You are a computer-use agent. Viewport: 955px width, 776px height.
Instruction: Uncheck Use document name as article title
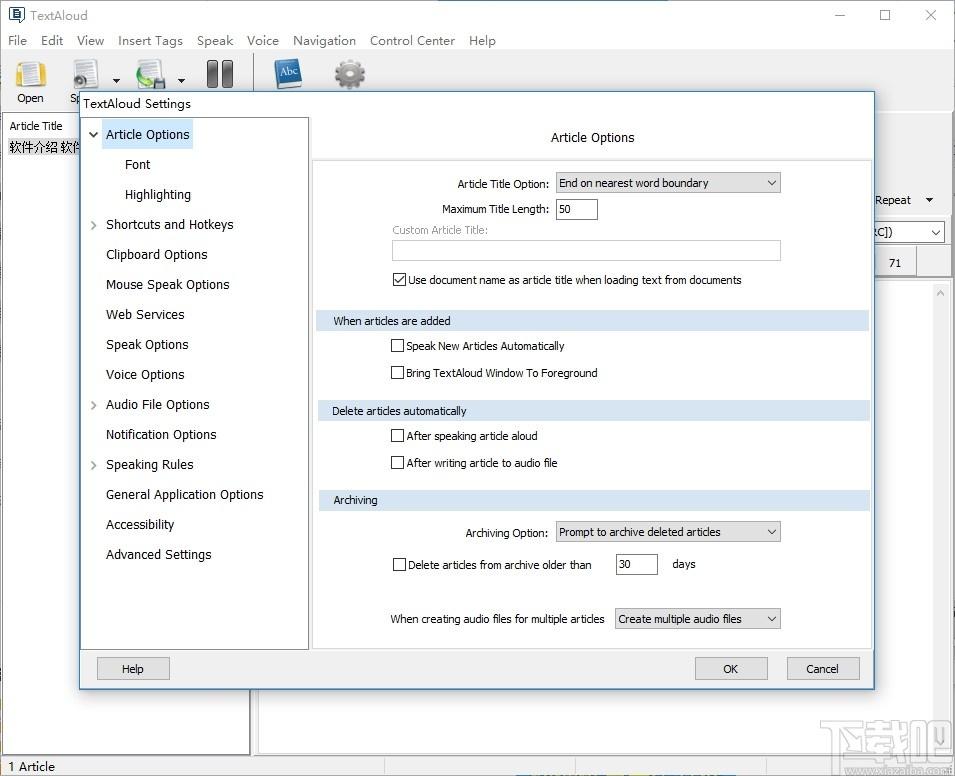399,280
